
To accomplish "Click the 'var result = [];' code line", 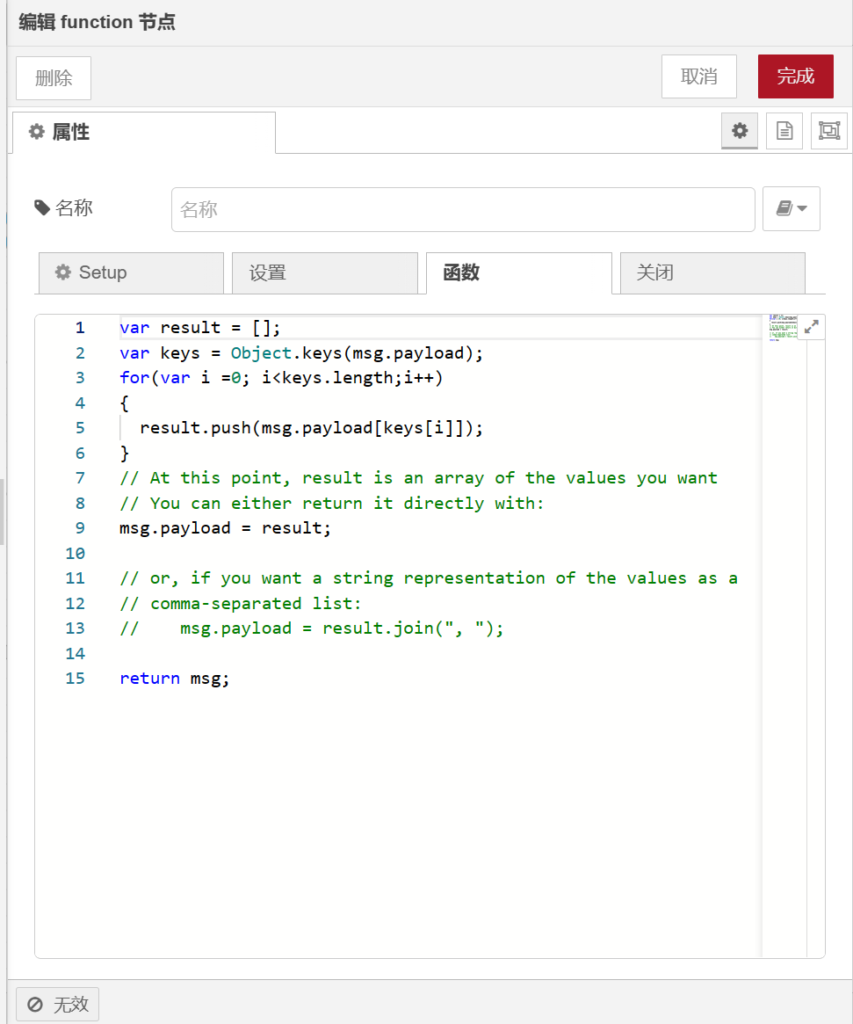I will [200, 328].
